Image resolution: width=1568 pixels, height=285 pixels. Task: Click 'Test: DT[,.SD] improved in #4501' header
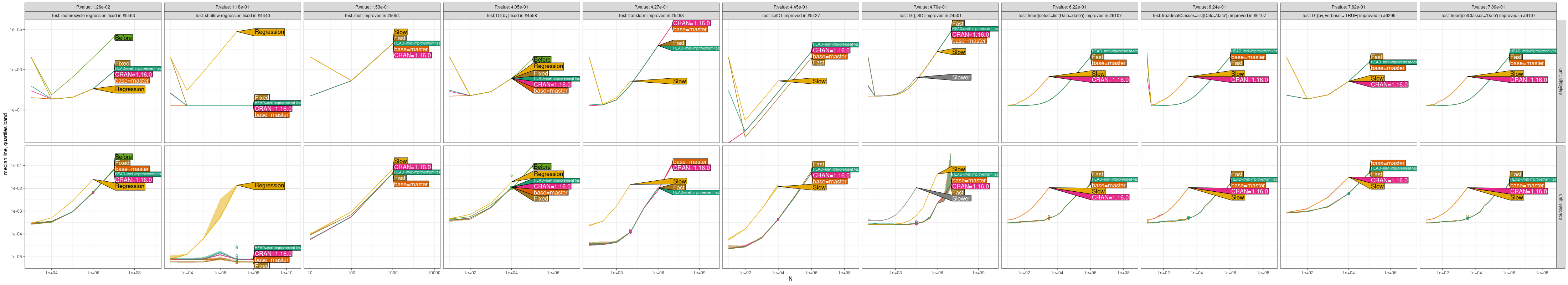pyautogui.click(x=929, y=16)
